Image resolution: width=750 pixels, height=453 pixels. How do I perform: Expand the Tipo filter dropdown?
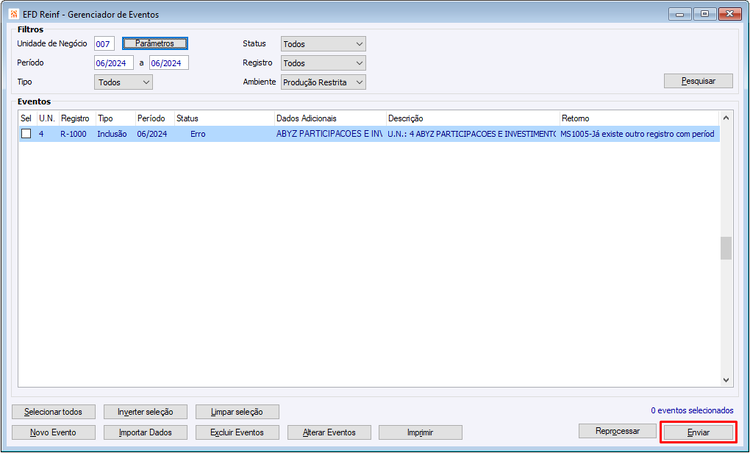click(123, 82)
